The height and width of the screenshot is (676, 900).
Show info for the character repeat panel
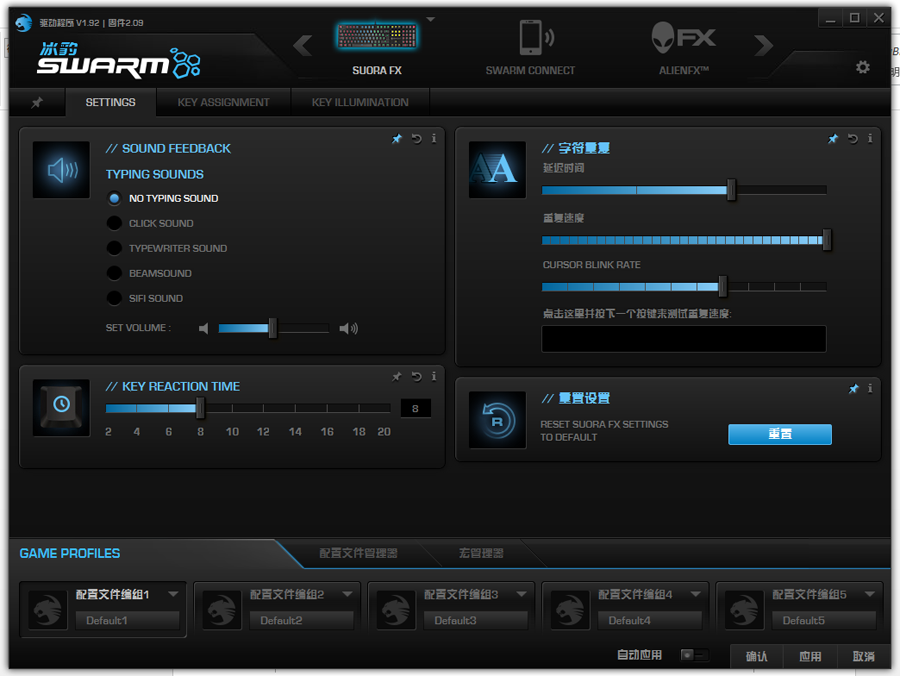point(870,139)
